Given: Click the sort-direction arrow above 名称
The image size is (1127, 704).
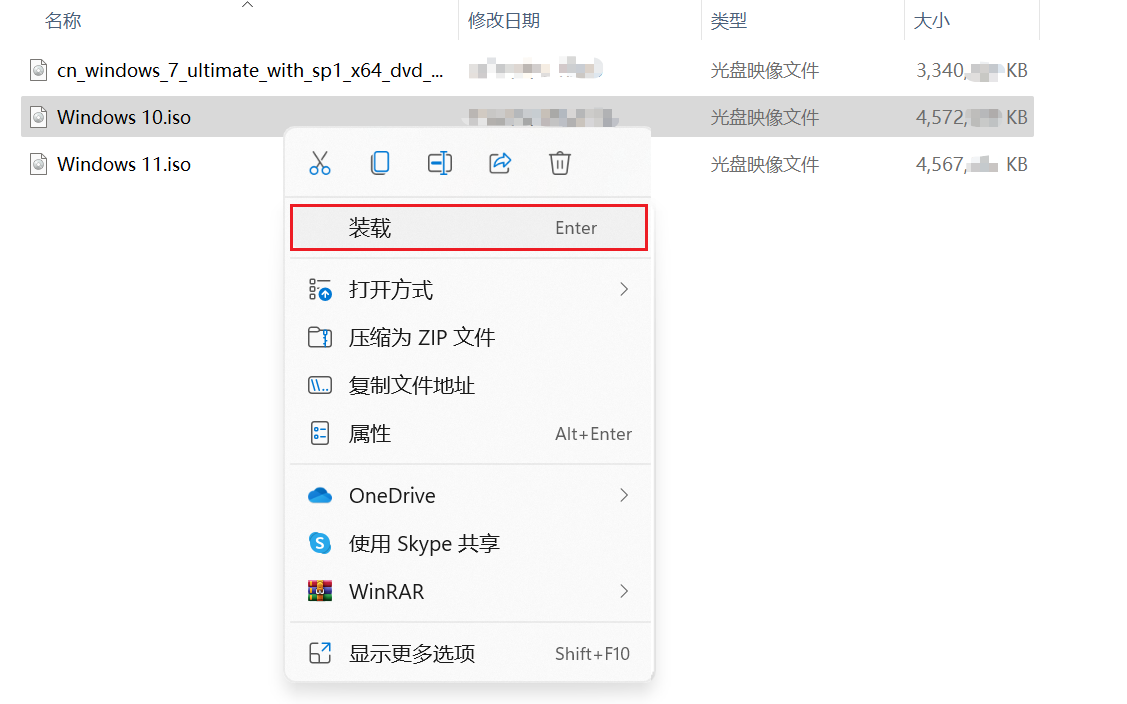Looking at the screenshot, I should click(x=247, y=4).
